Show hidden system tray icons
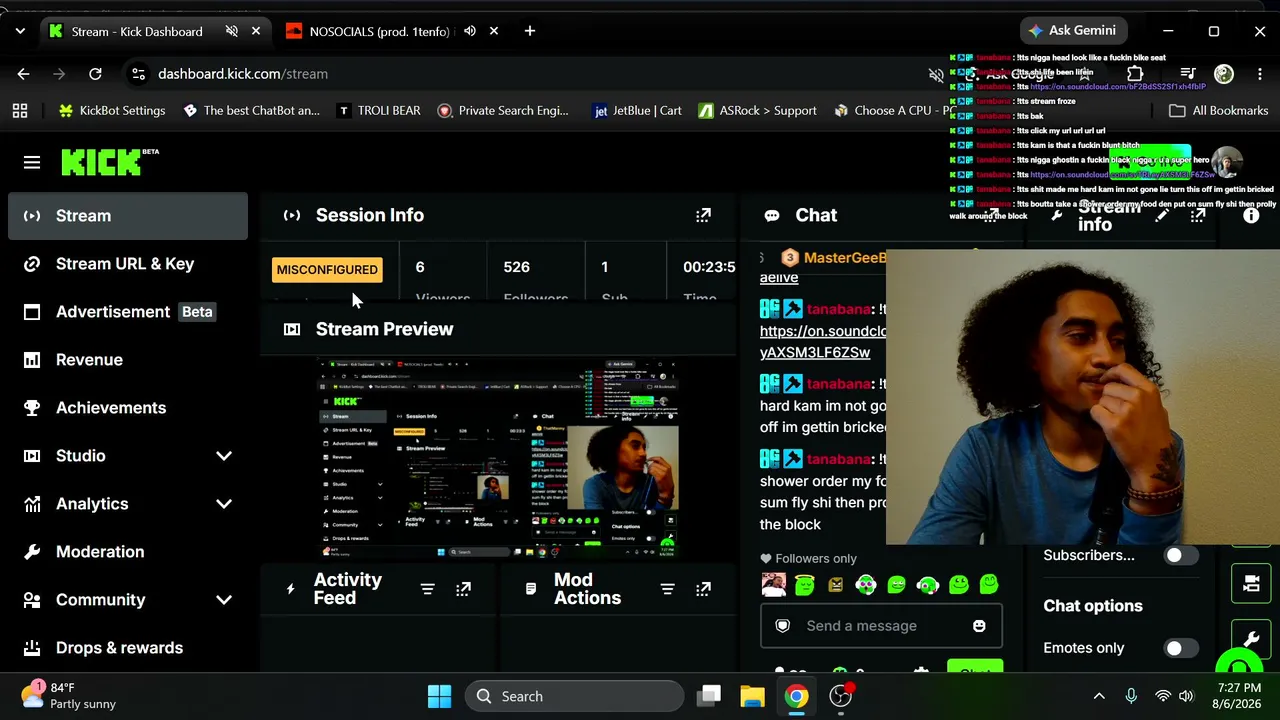The image size is (1280, 720). pos(1099,696)
